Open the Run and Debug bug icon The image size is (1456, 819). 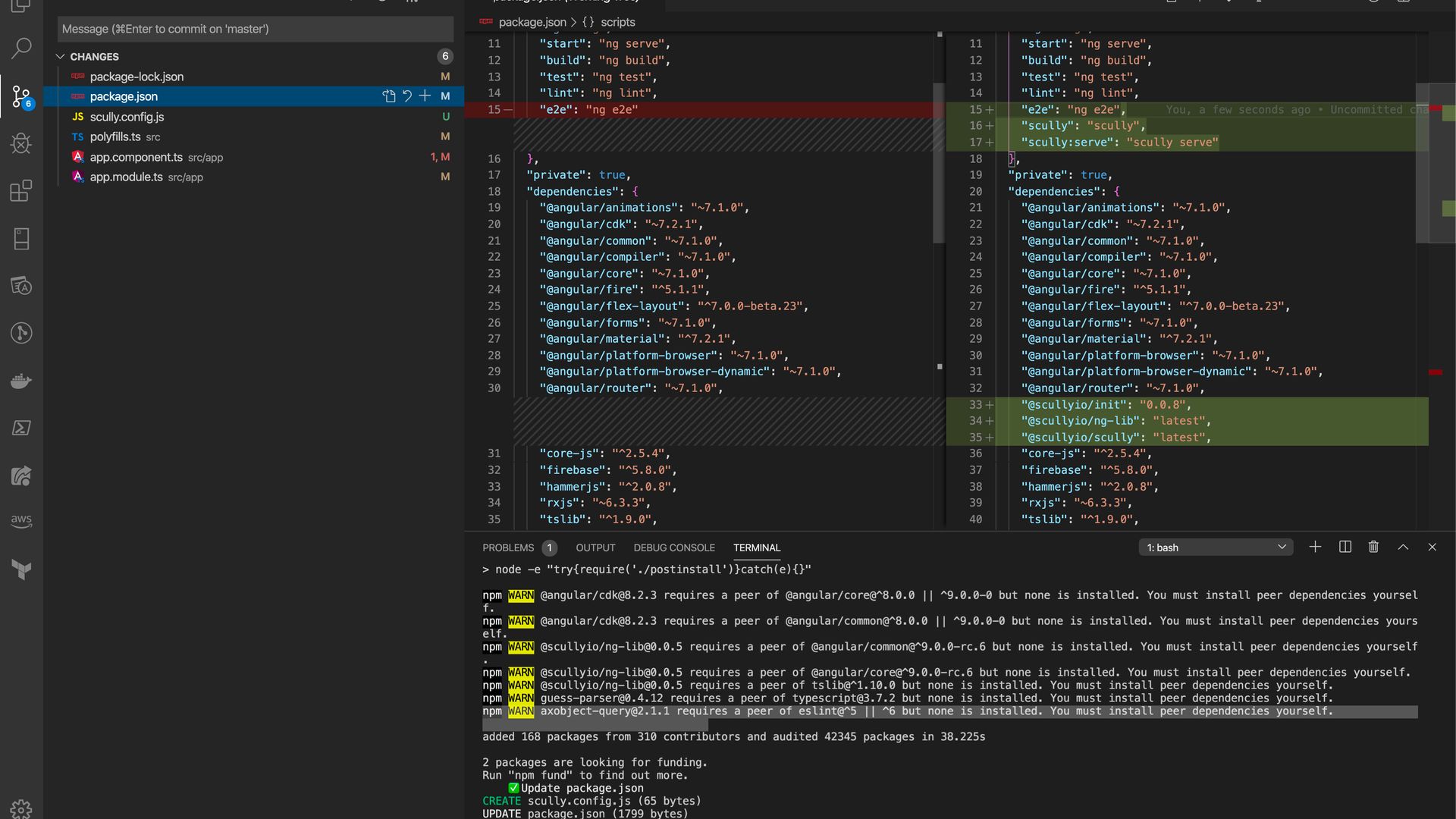point(21,143)
